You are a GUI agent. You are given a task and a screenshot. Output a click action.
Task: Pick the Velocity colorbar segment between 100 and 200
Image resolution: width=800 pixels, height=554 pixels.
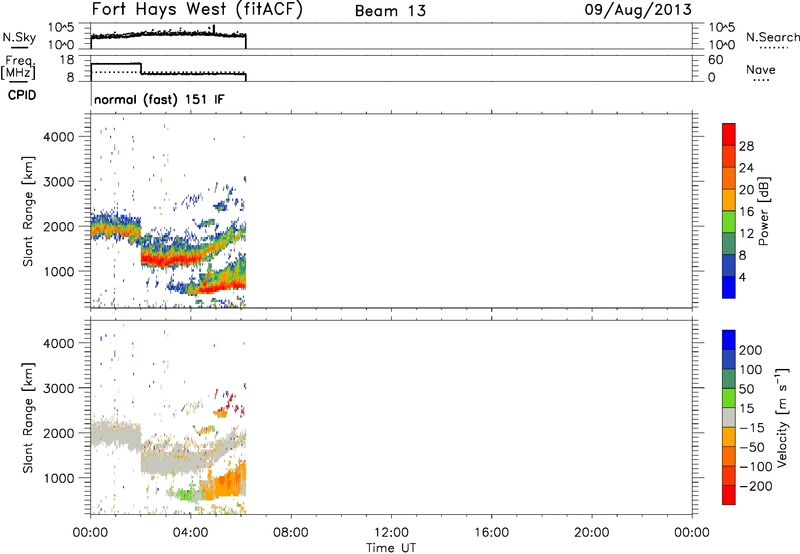[729, 359]
